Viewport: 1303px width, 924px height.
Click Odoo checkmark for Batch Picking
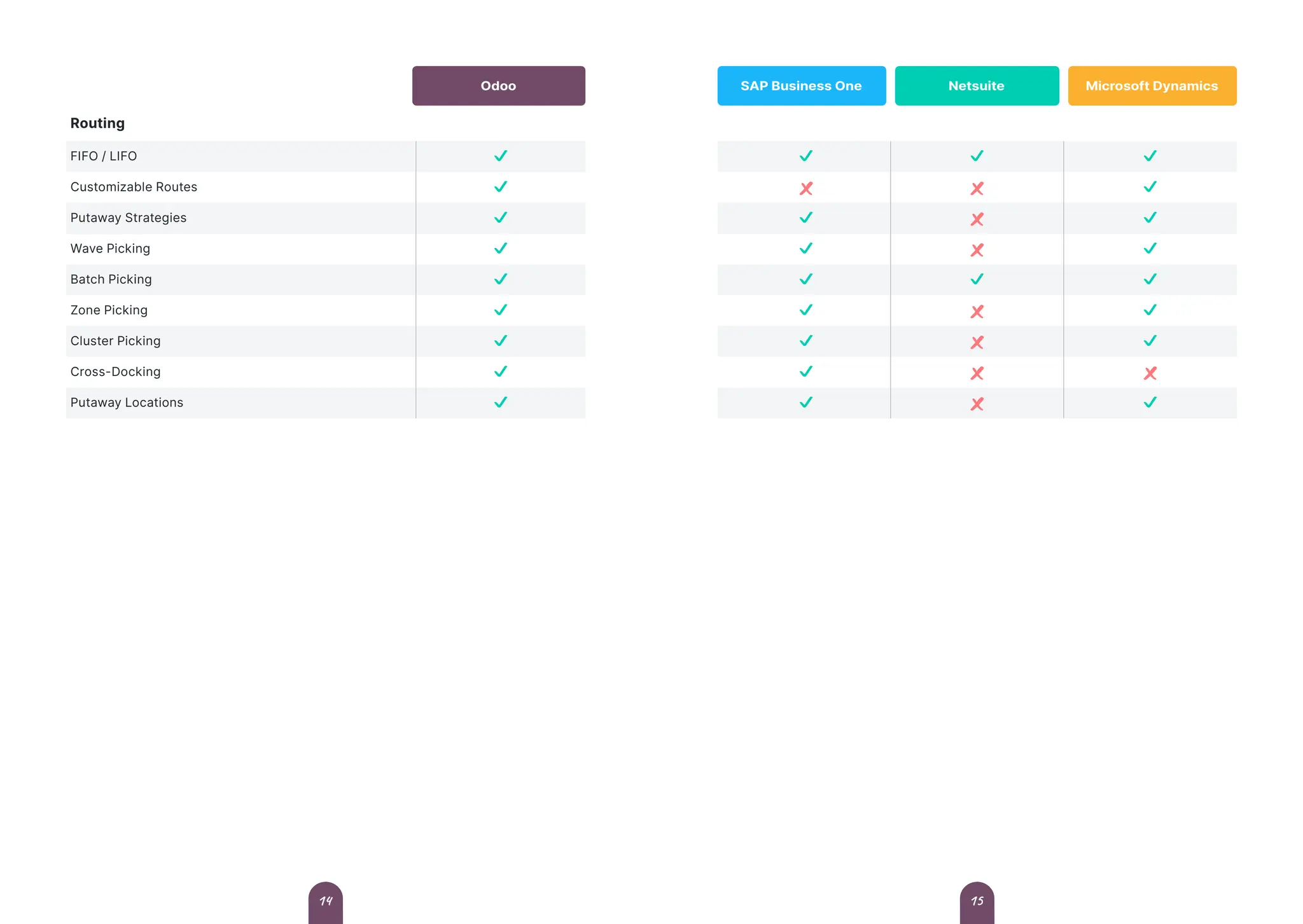click(x=501, y=279)
